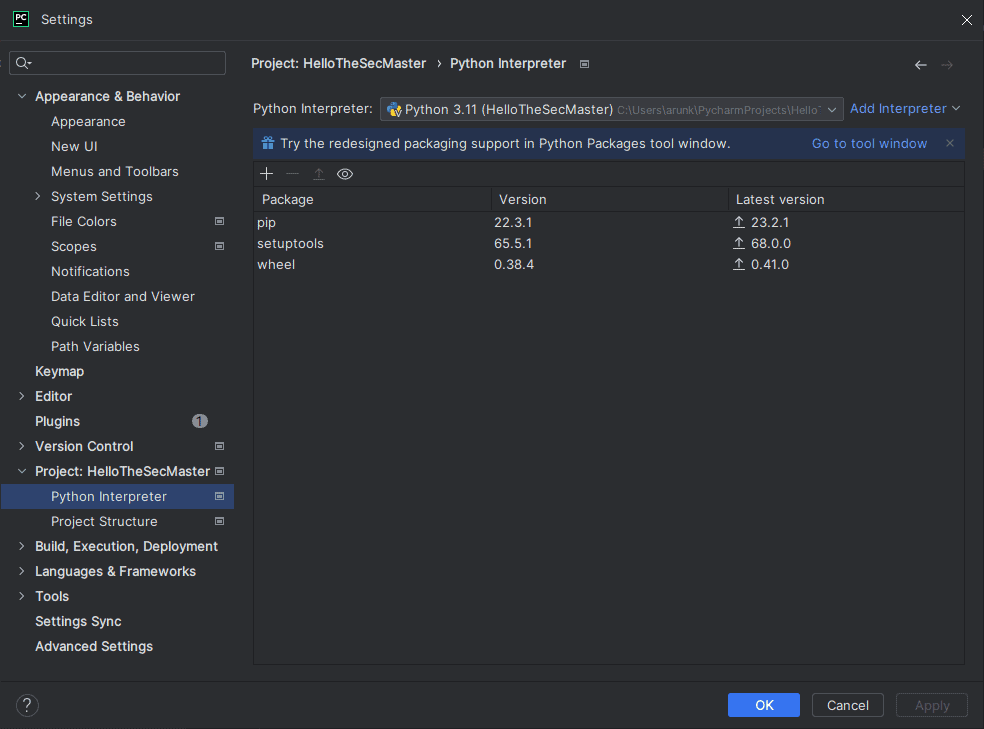Click upgrade arrow beside wheel latest version
The height and width of the screenshot is (729, 984).
click(739, 264)
